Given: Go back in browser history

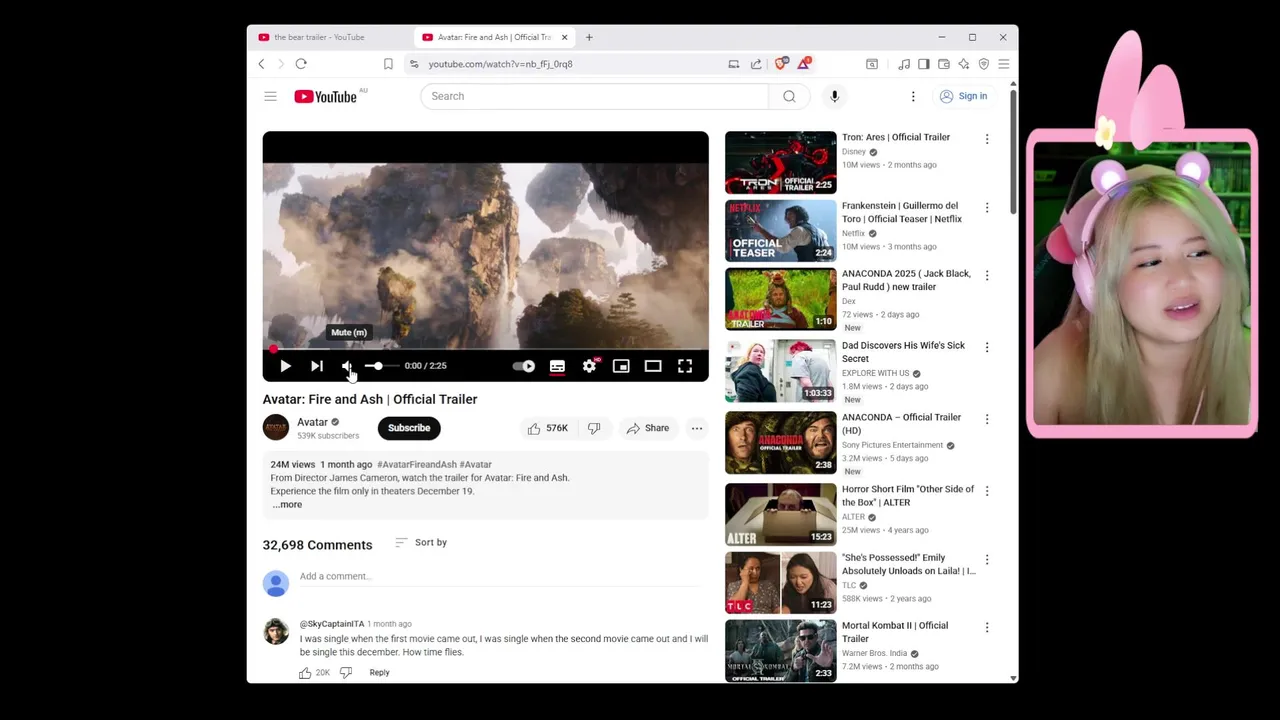Looking at the screenshot, I should [262, 64].
